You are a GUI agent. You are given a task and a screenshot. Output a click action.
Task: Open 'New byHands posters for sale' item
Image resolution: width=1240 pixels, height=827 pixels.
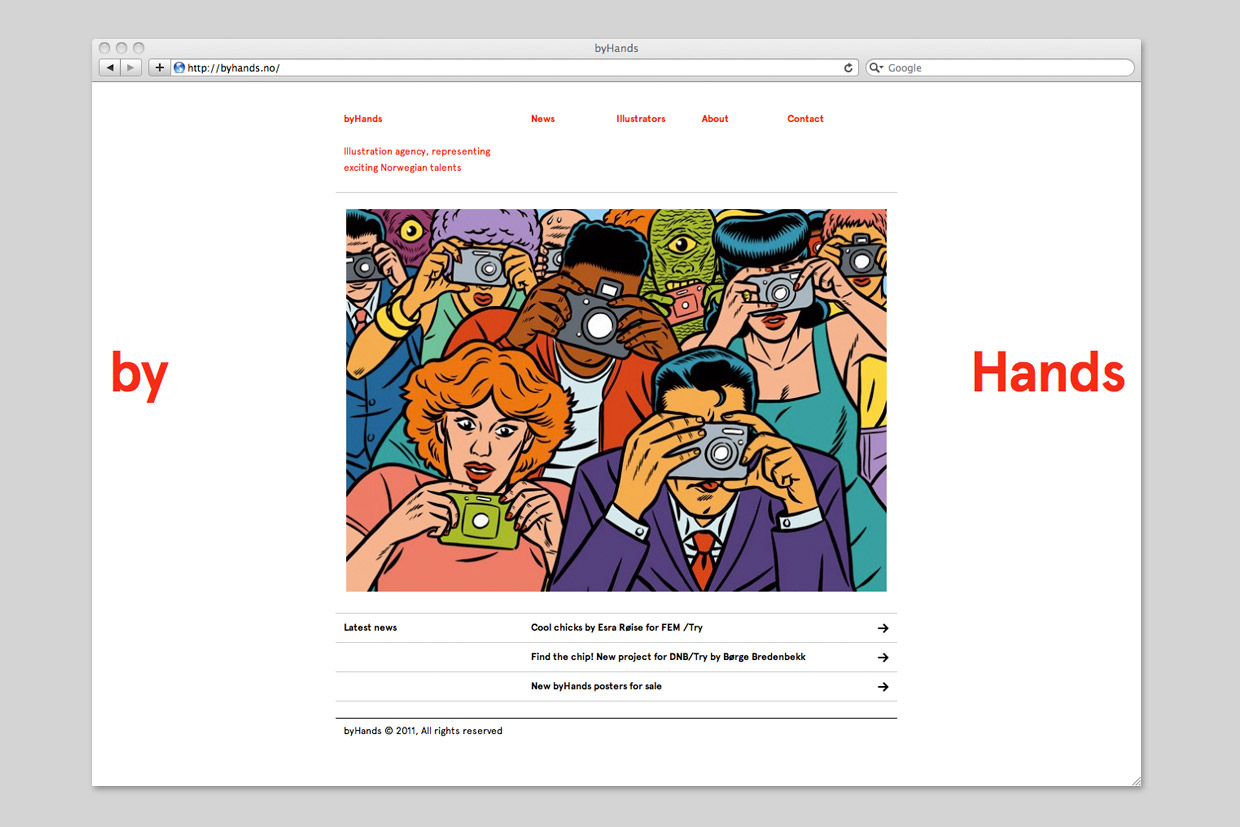click(x=596, y=686)
